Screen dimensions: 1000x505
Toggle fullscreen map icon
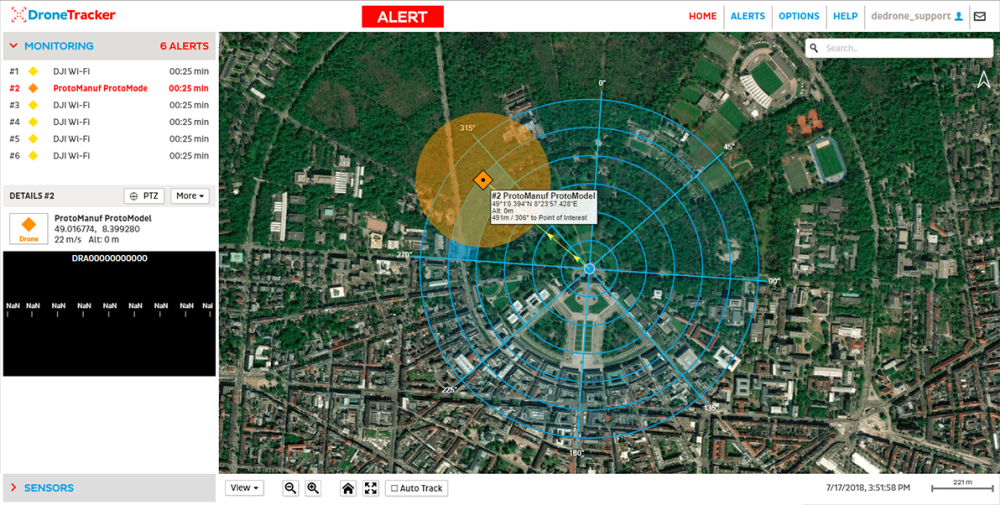click(x=371, y=488)
